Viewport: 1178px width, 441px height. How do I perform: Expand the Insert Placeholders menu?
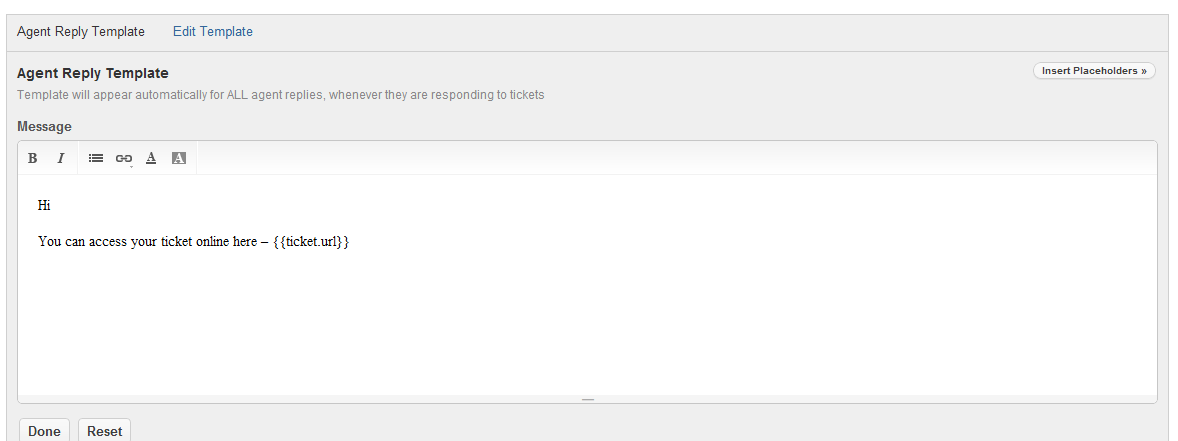pyautogui.click(x=1094, y=71)
